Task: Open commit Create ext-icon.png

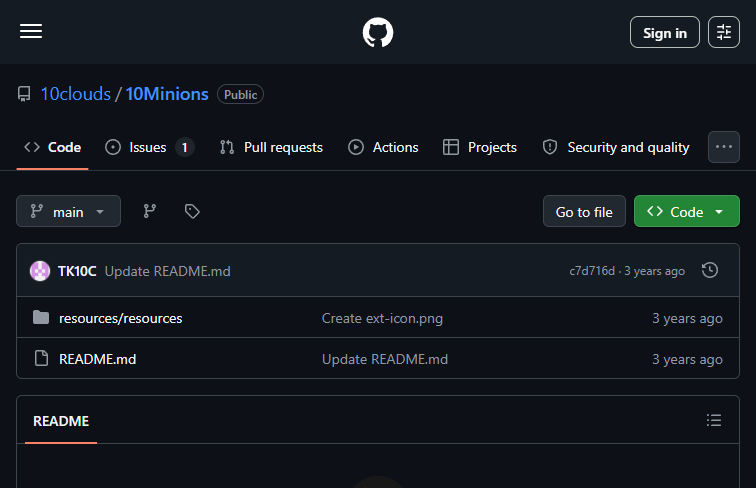Action: (382, 318)
